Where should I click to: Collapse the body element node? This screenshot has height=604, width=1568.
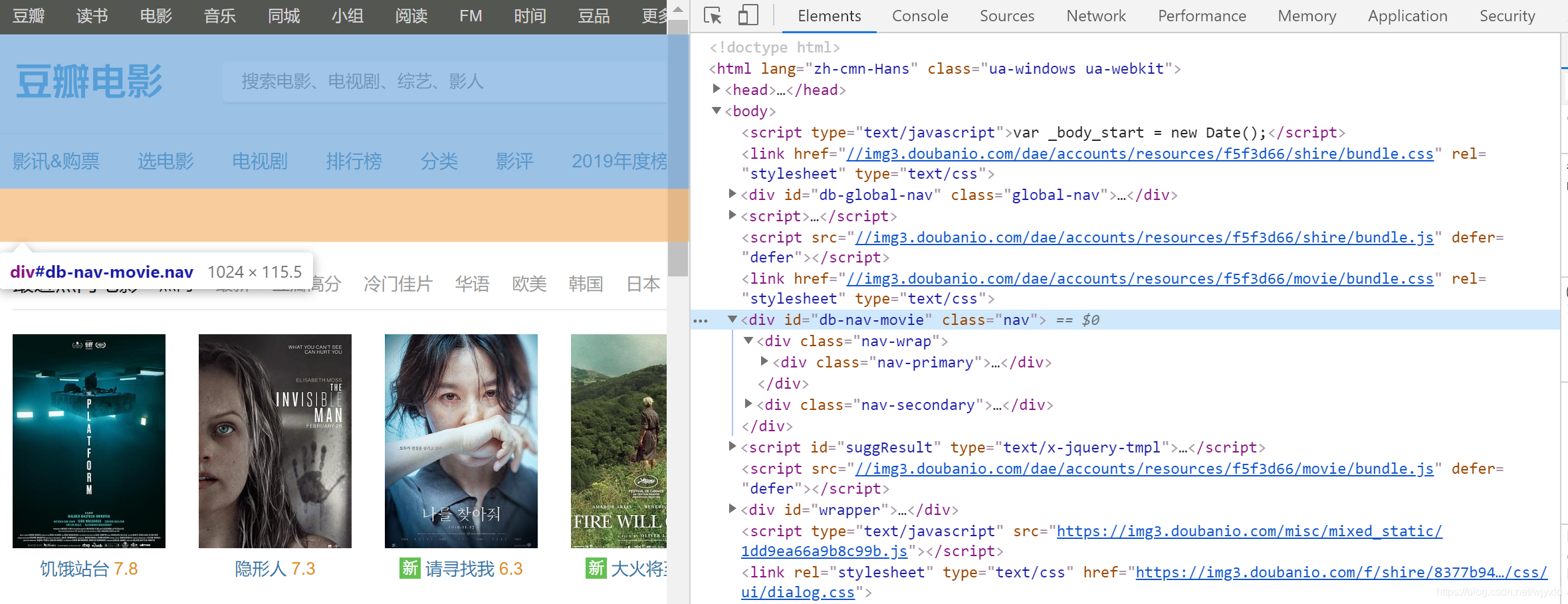tap(717, 110)
